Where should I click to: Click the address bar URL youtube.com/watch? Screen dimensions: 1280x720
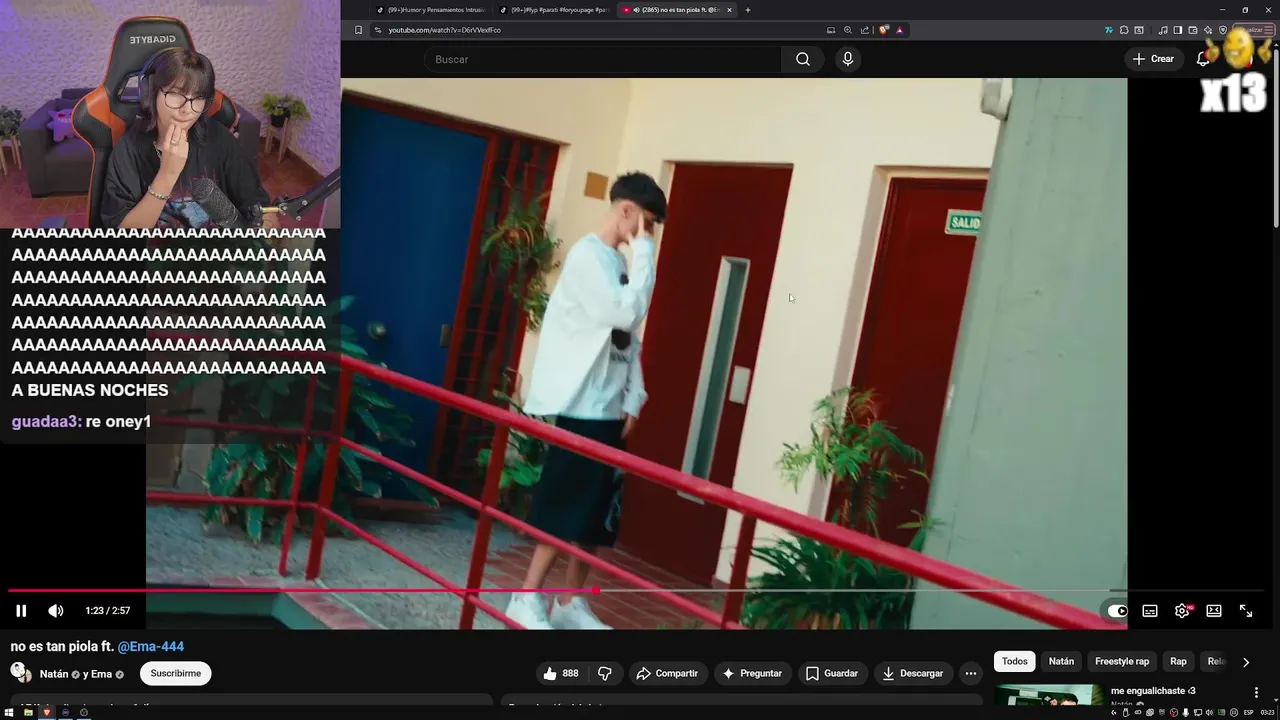[x=445, y=30]
